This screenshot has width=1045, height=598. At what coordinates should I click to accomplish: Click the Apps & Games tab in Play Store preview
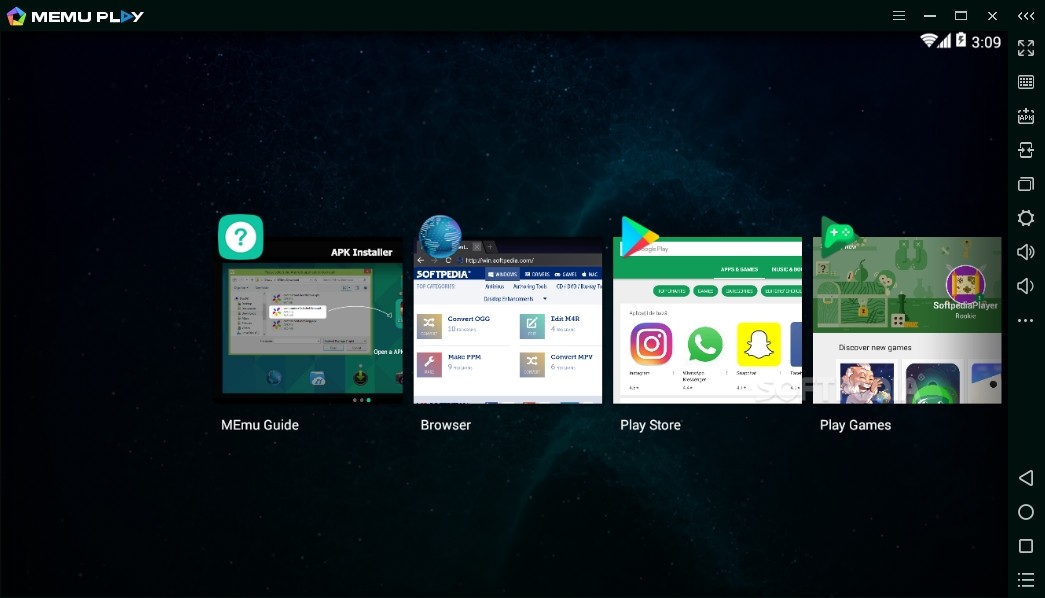pos(739,269)
